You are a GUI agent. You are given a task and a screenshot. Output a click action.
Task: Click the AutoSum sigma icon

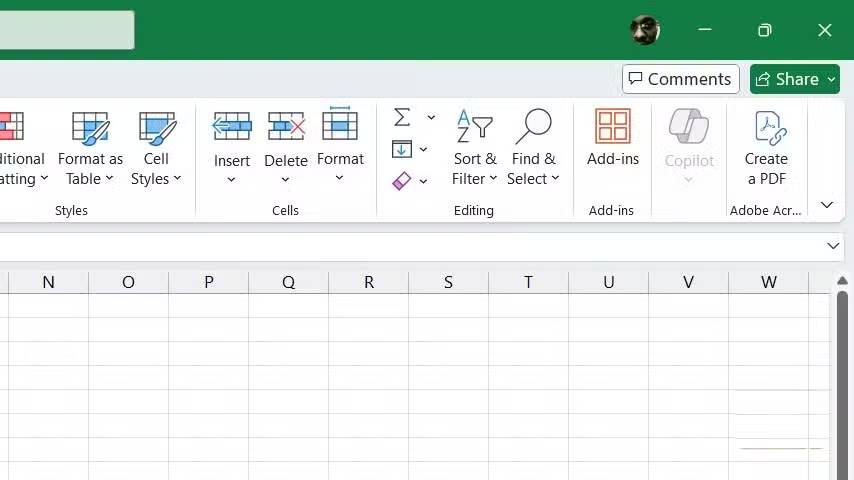[402, 117]
